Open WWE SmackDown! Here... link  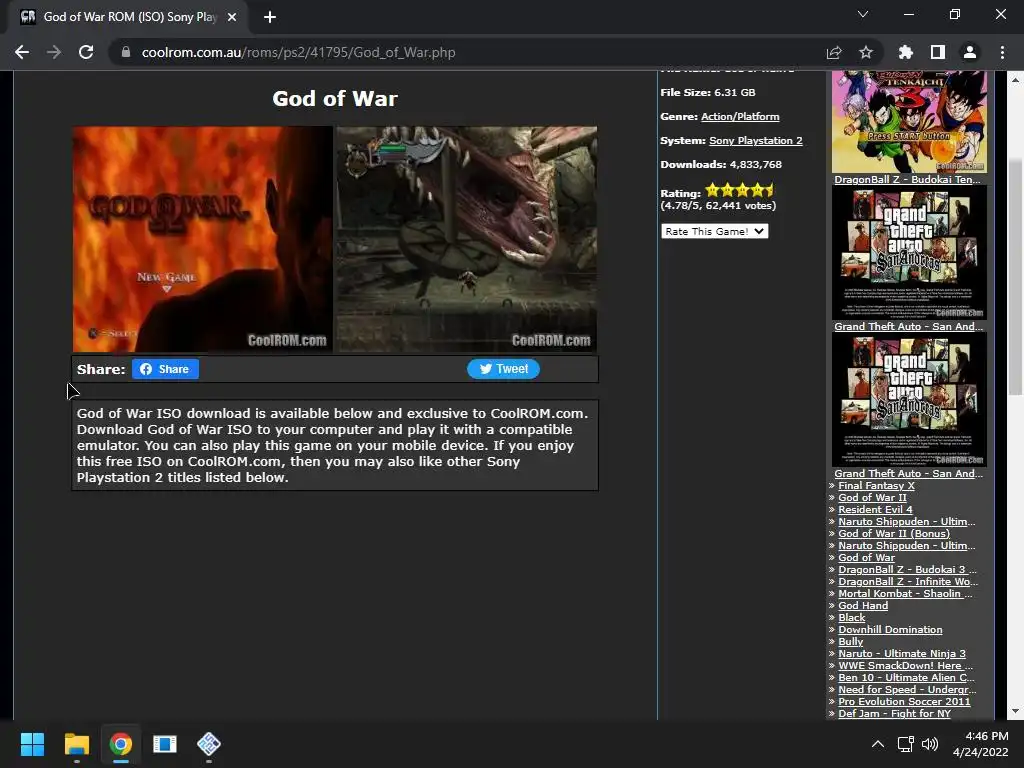pos(905,665)
